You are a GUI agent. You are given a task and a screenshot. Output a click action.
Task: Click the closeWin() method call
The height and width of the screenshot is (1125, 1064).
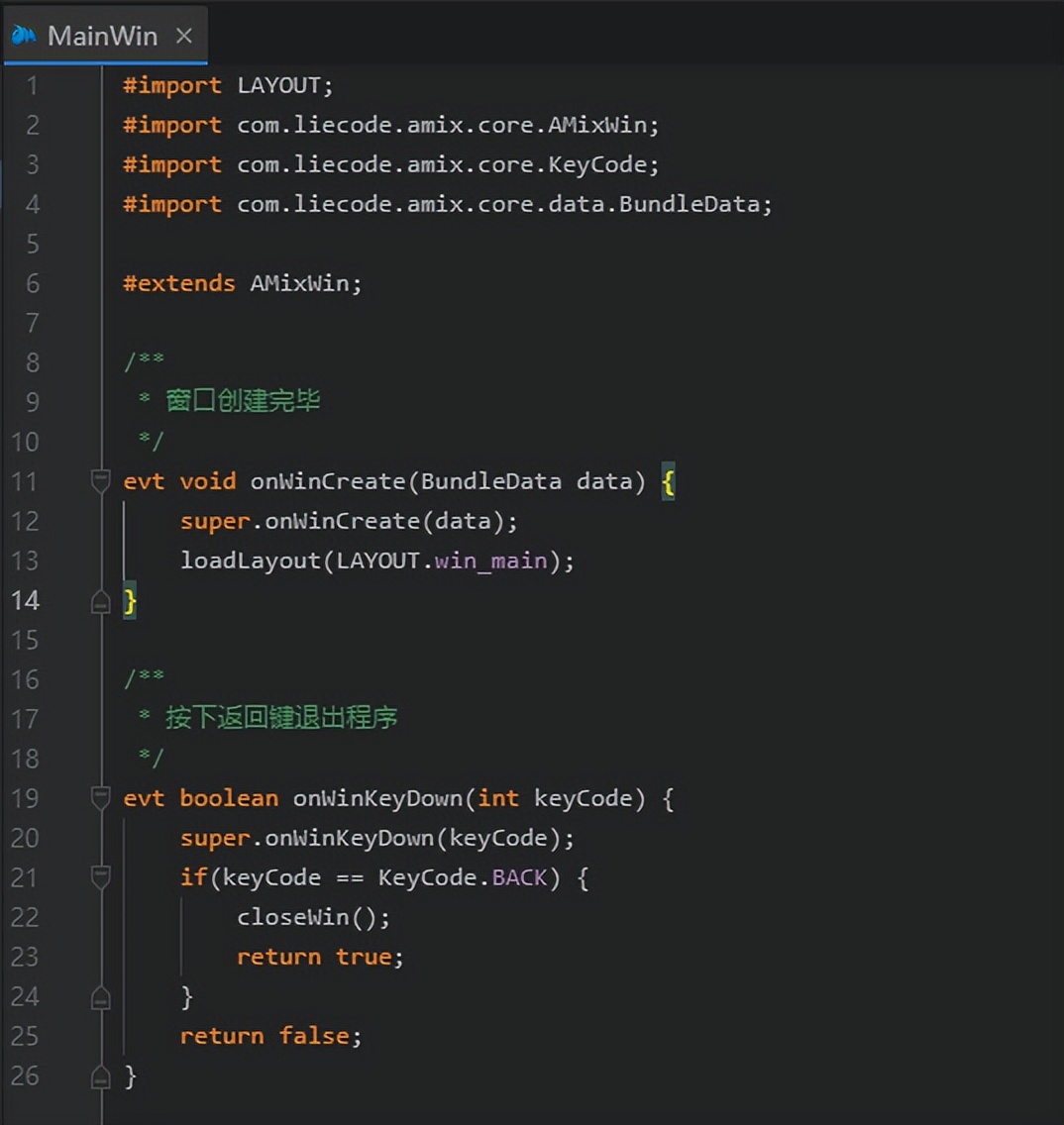(313, 917)
